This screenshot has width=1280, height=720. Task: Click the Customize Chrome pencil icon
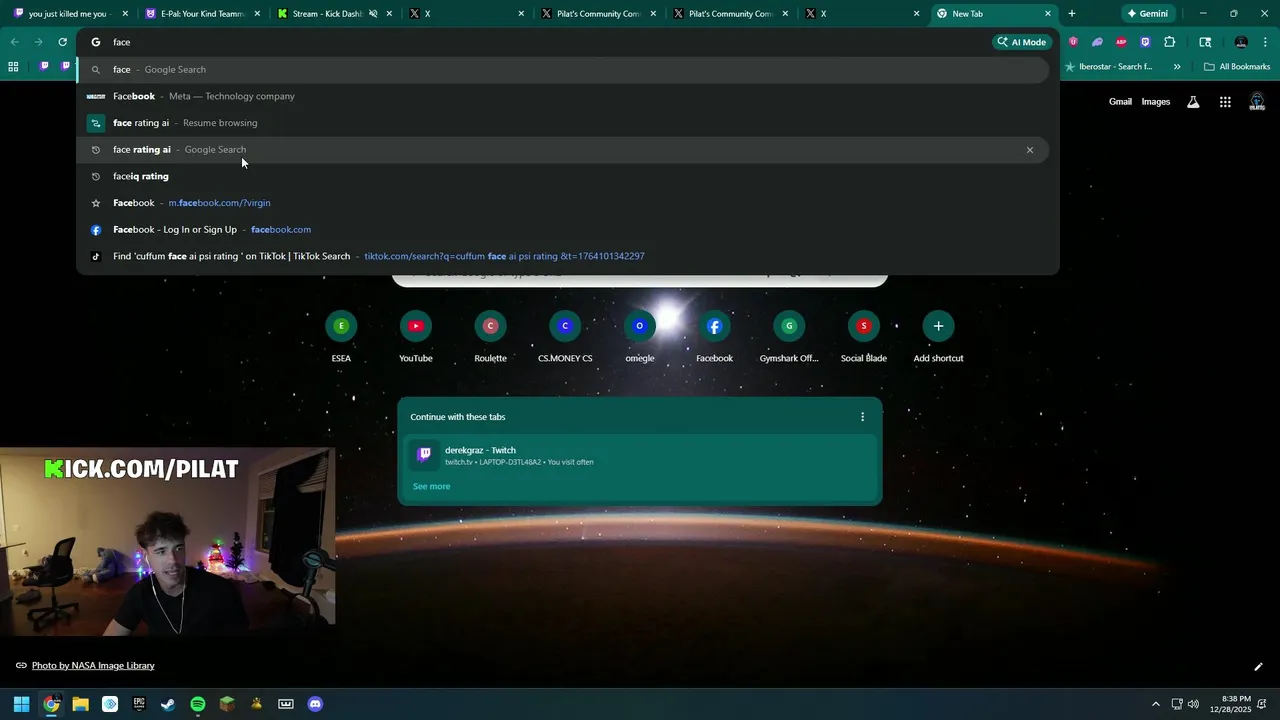coord(1258,667)
